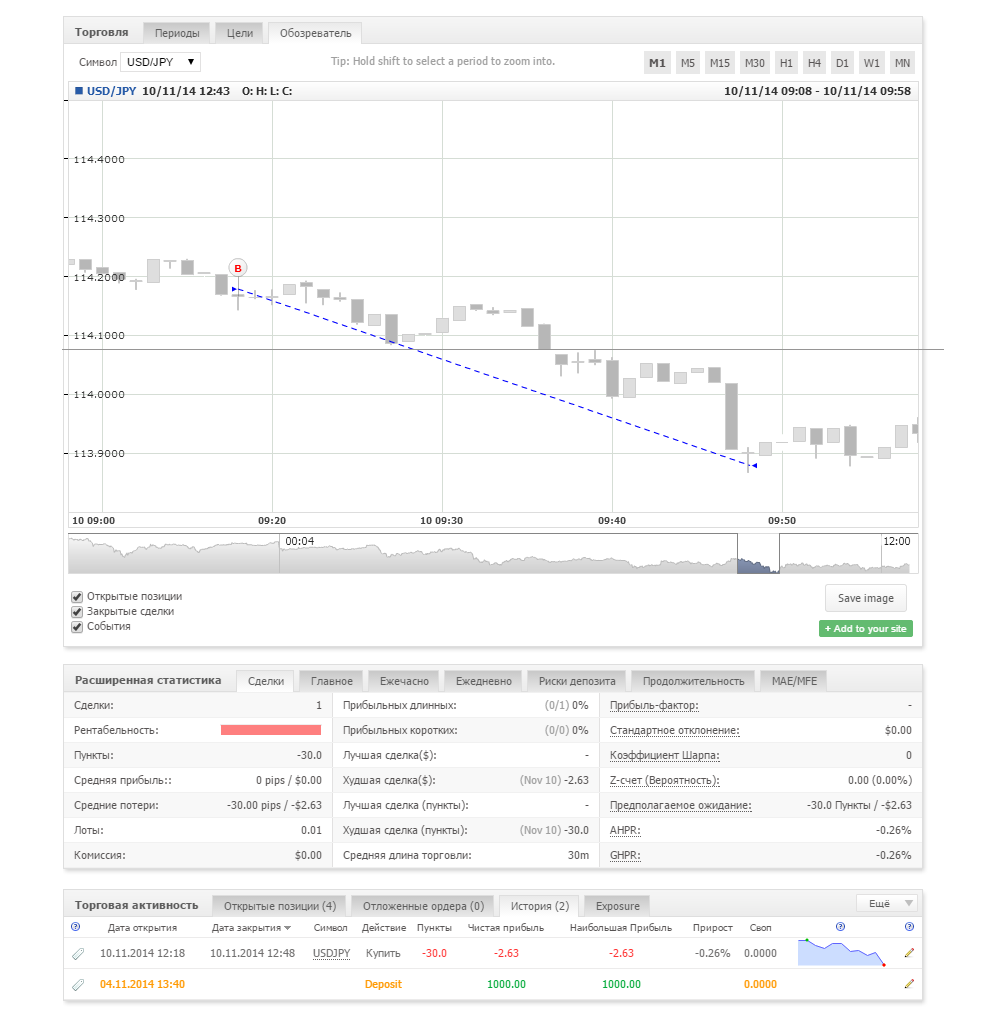Screen dimensions: 981x1011
Task: Click the paperclip icon in the Deposit row
Action: click(x=77, y=985)
